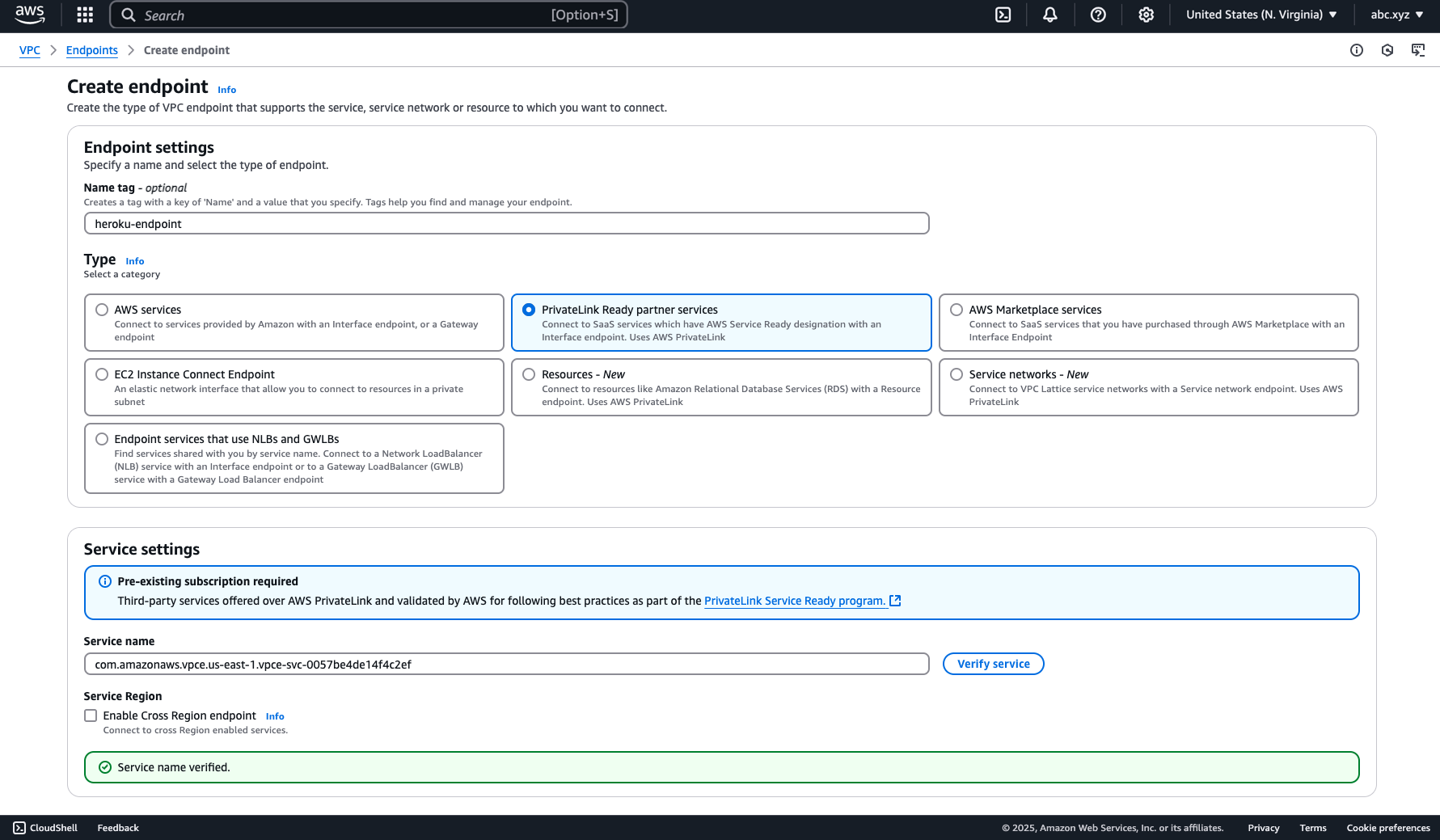Click Create endpoint breadcrumb text
Image resolution: width=1440 pixels, height=840 pixels.
click(x=187, y=50)
